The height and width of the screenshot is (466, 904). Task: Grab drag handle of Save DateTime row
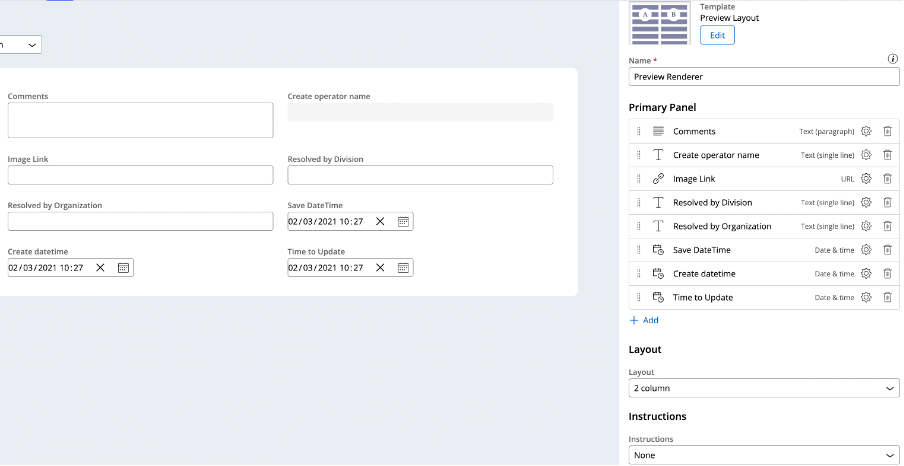point(638,250)
